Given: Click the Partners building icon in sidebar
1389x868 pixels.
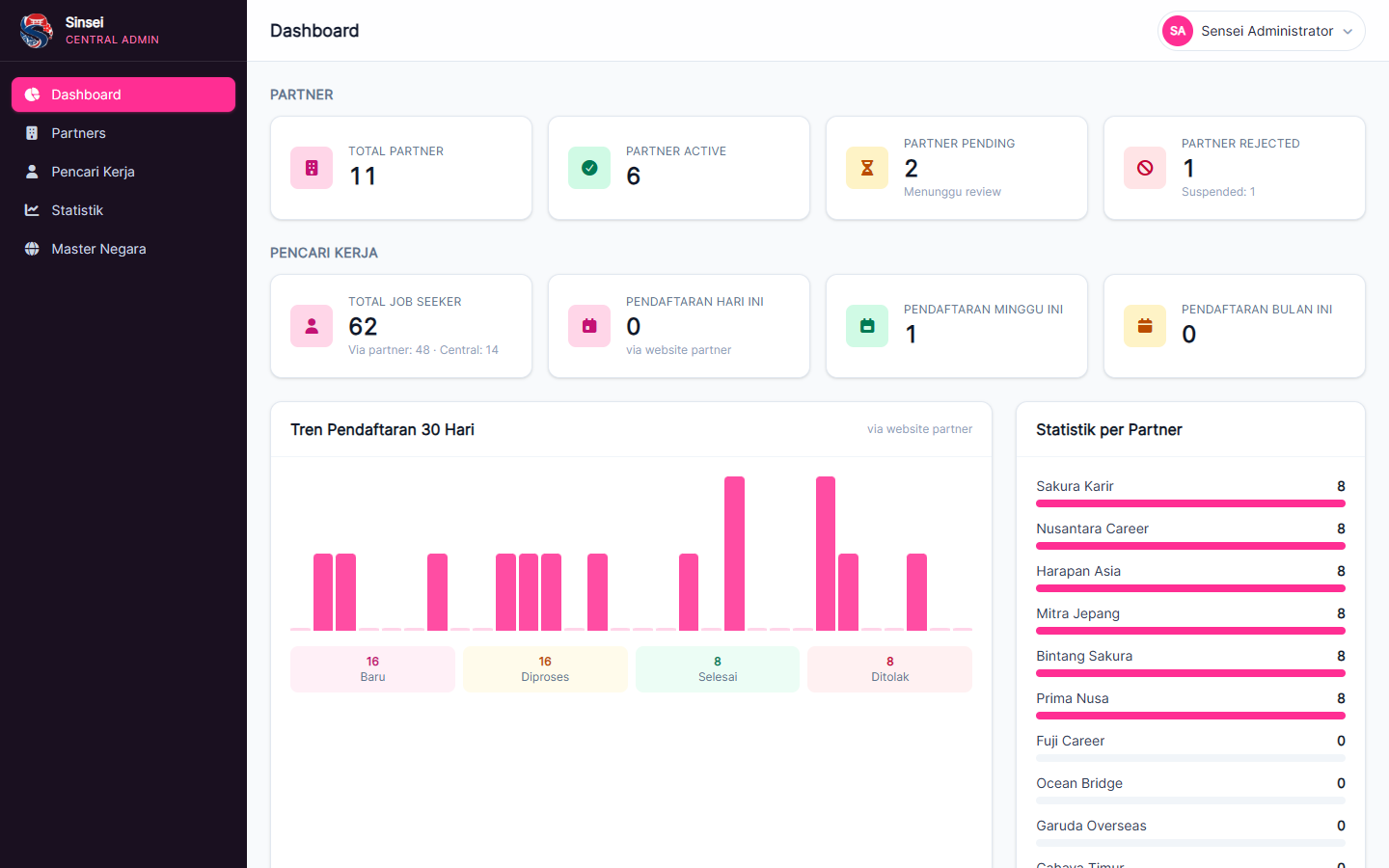Looking at the screenshot, I should coord(32,133).
